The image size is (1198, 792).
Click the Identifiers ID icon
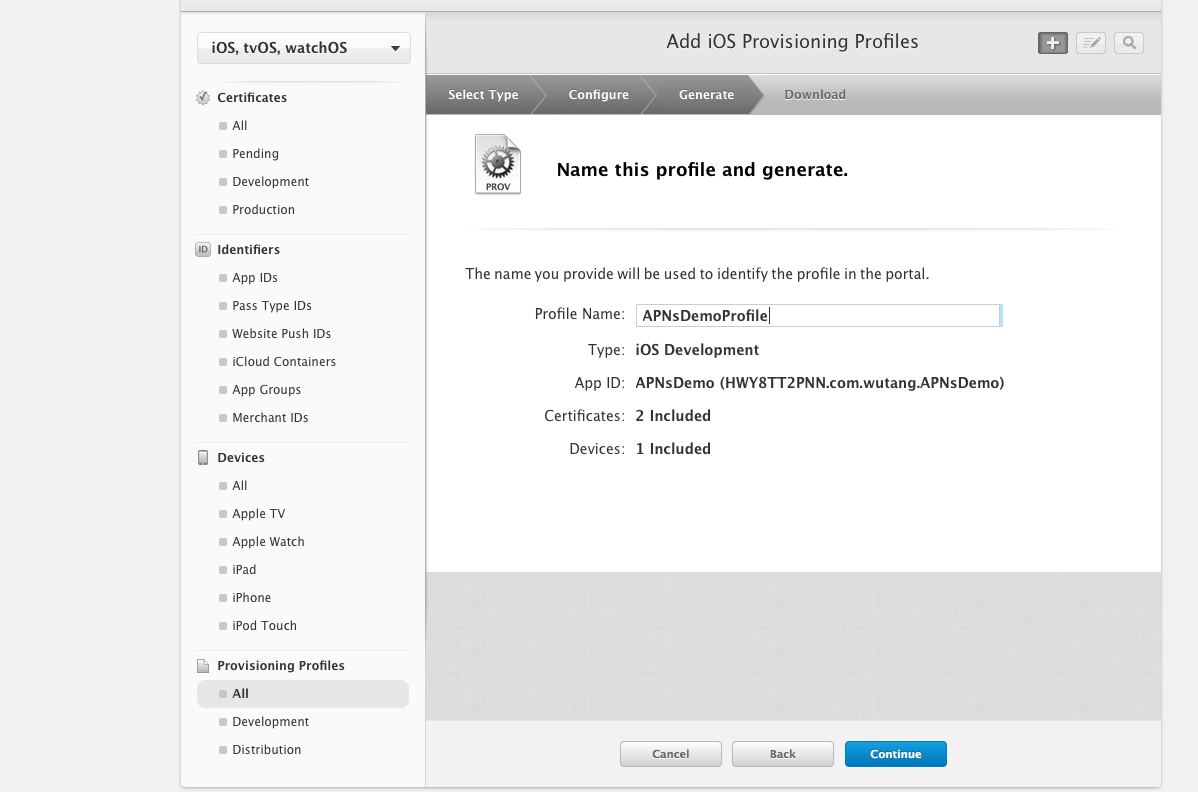[203, 250]
